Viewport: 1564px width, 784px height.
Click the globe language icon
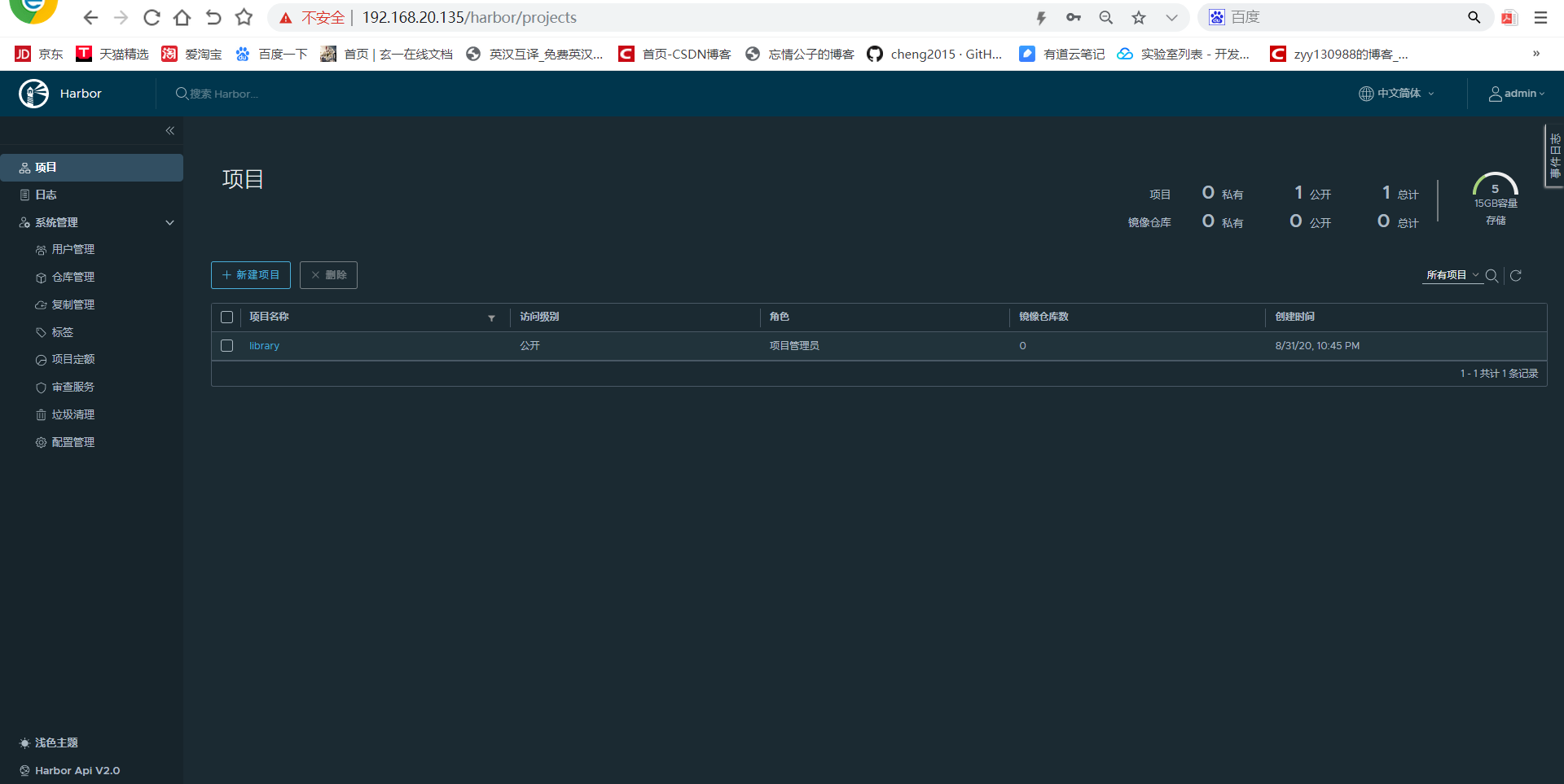click(x=1366, y=94)
